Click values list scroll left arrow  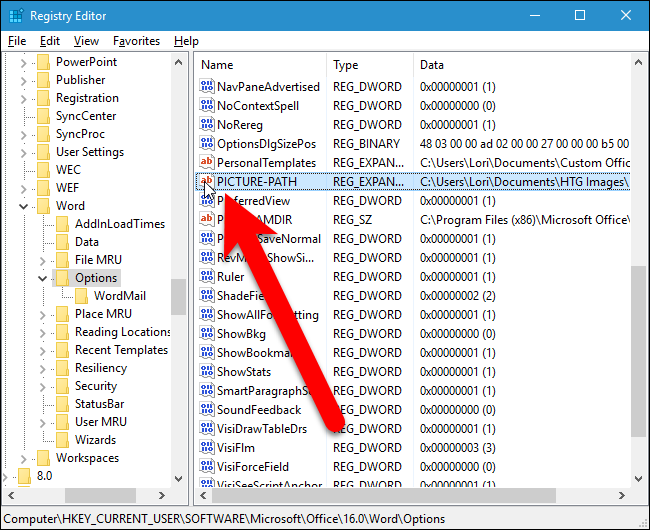pyautogui.click(x=203, y=495)
